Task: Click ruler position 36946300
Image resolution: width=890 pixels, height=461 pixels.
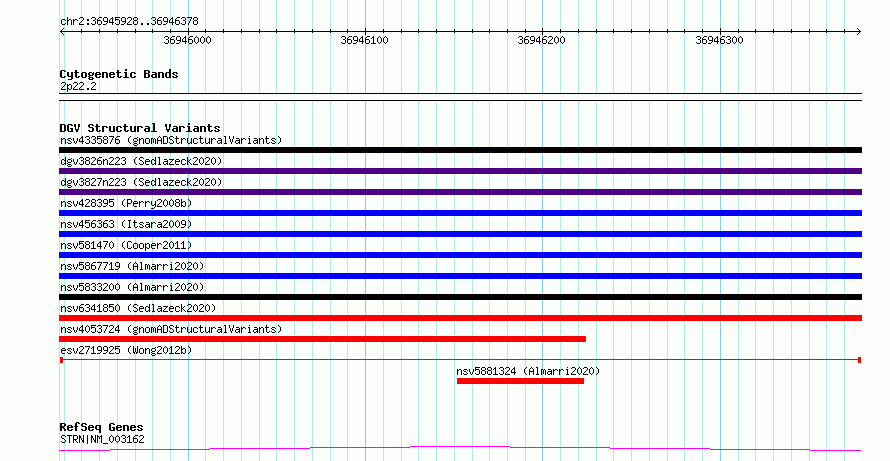Action: [719, 40]
